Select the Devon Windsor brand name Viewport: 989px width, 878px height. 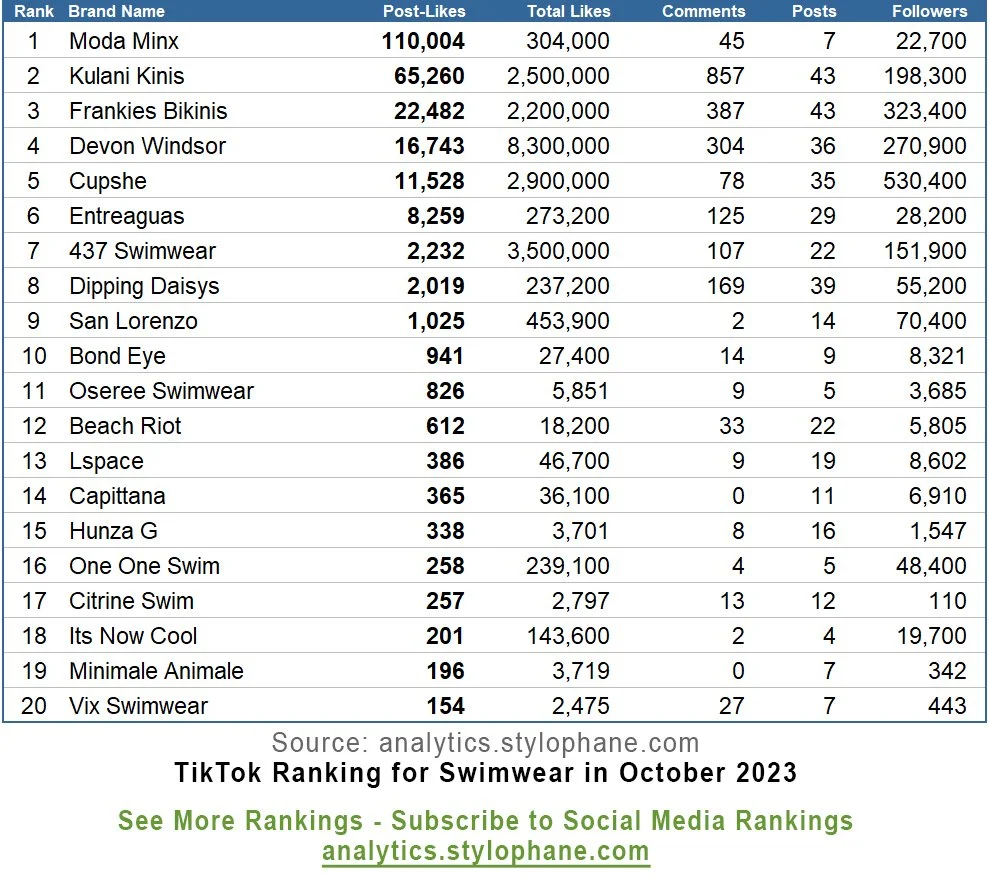pos(148,146)
